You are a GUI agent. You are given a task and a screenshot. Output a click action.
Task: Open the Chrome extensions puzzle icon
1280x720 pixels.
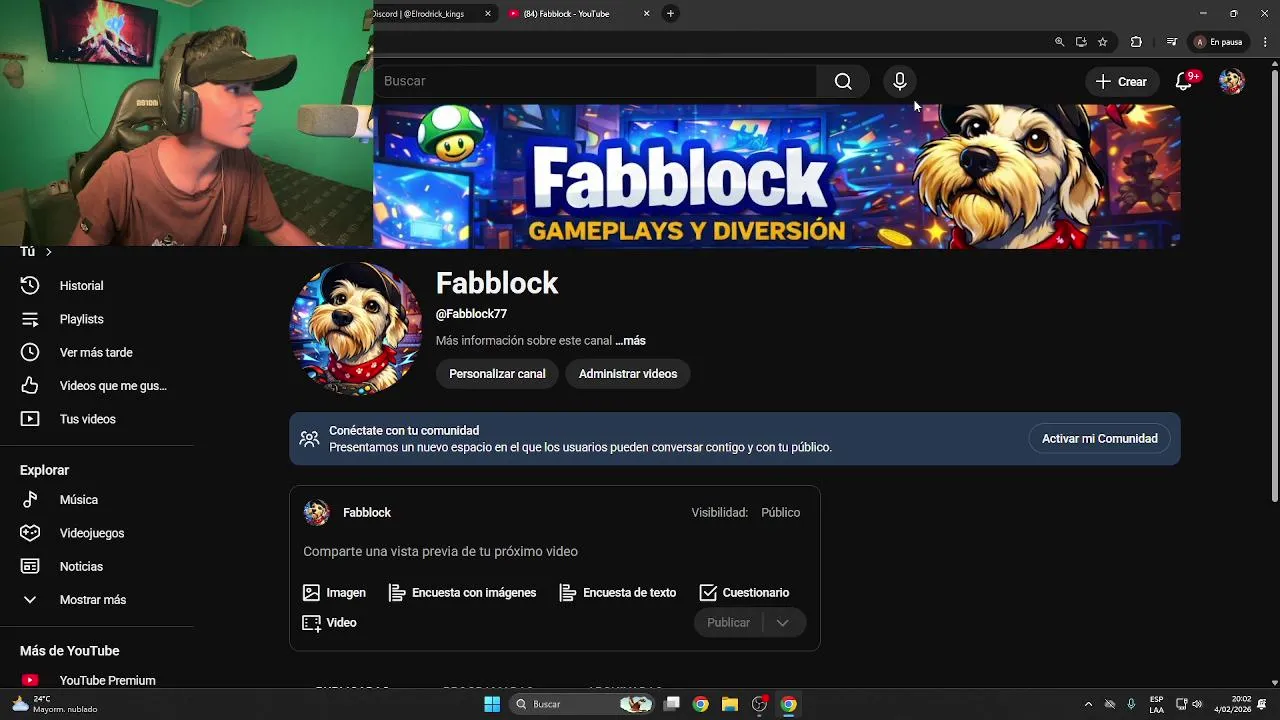click(1136, 42)
